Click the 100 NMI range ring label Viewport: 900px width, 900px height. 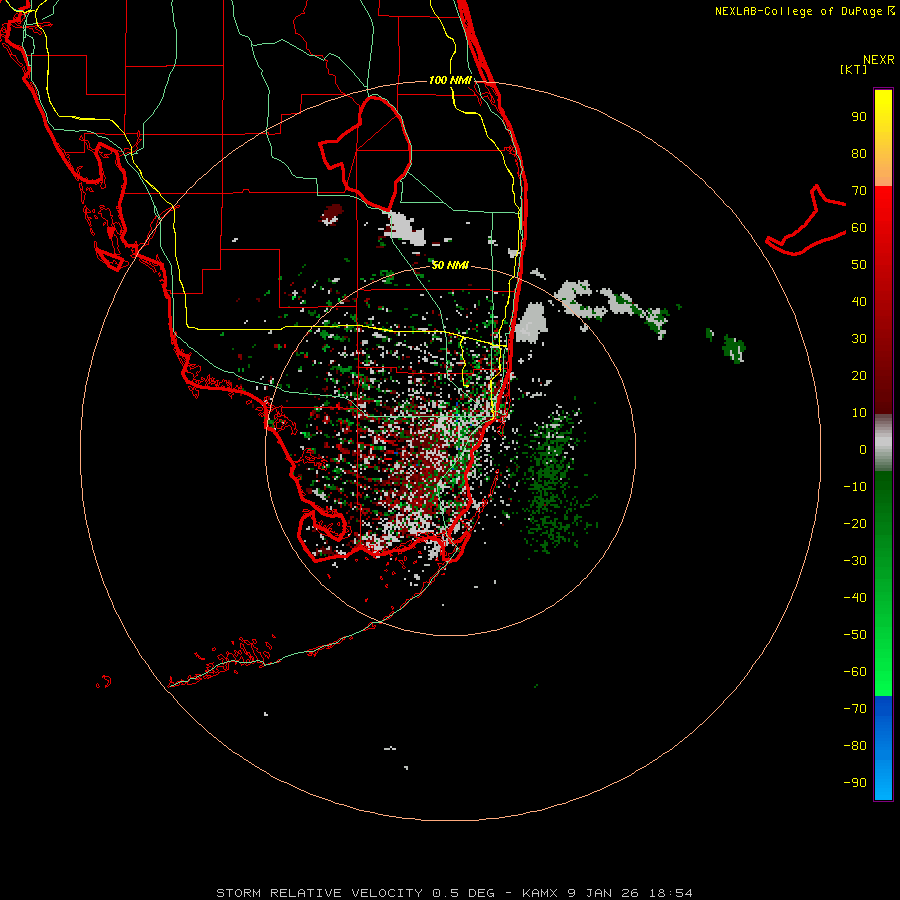[x=450, y=80]
